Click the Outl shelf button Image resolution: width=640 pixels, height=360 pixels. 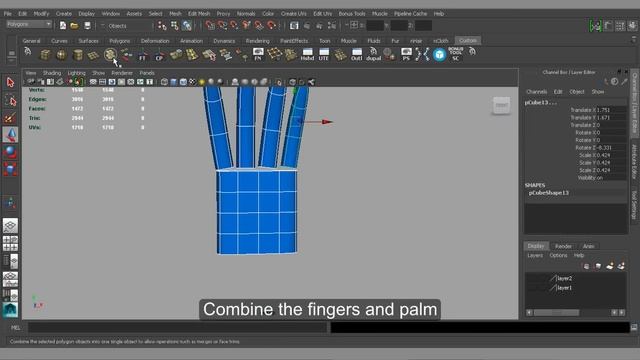[357, 54]
